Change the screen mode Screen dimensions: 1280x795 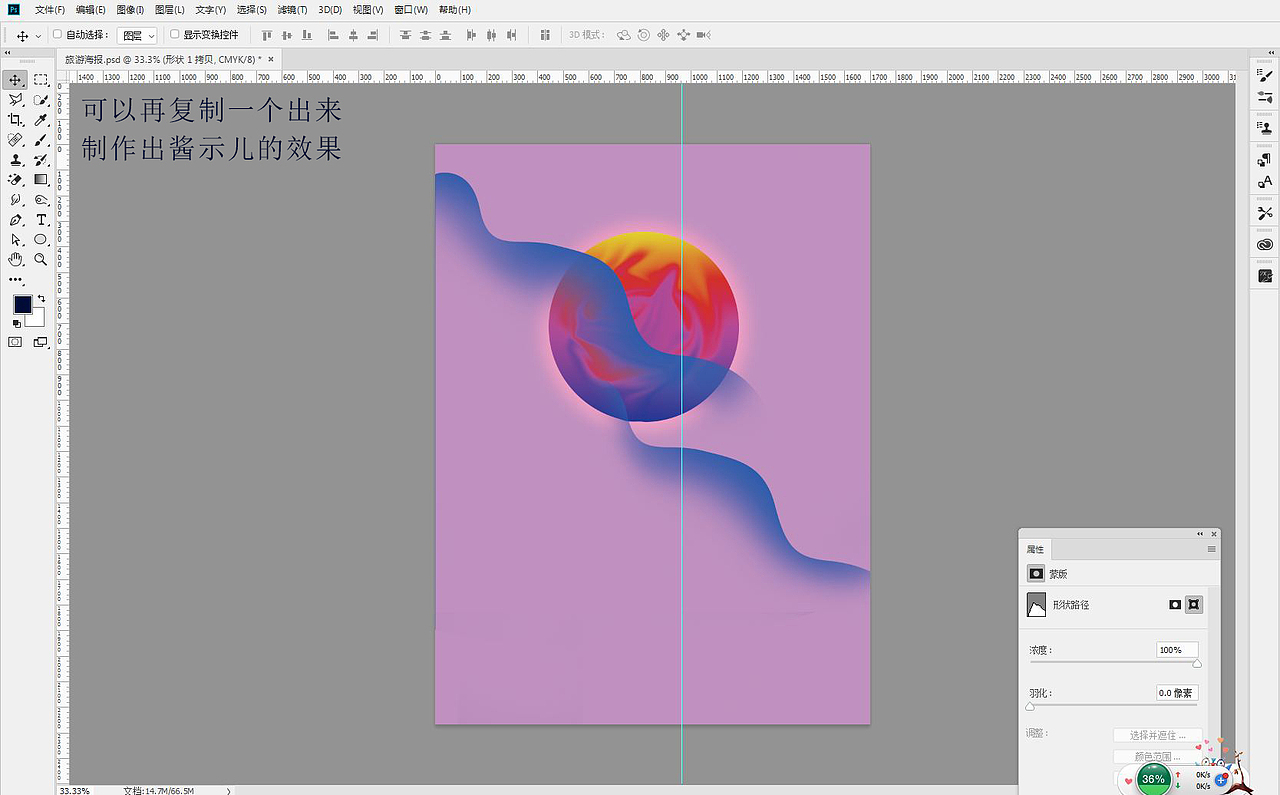pyautogui.click(x=41, y=342)
